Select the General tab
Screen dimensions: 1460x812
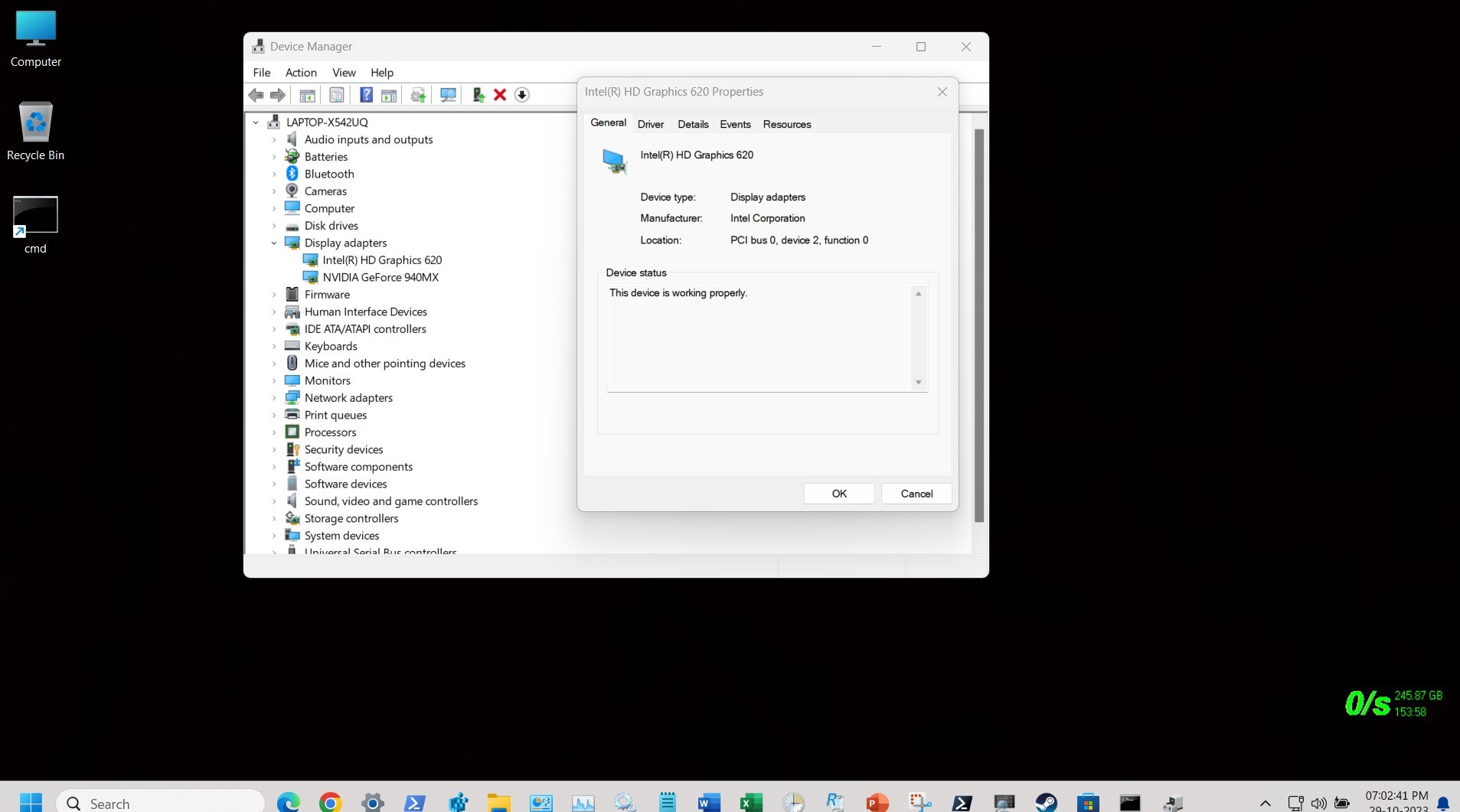coord(609,122)
